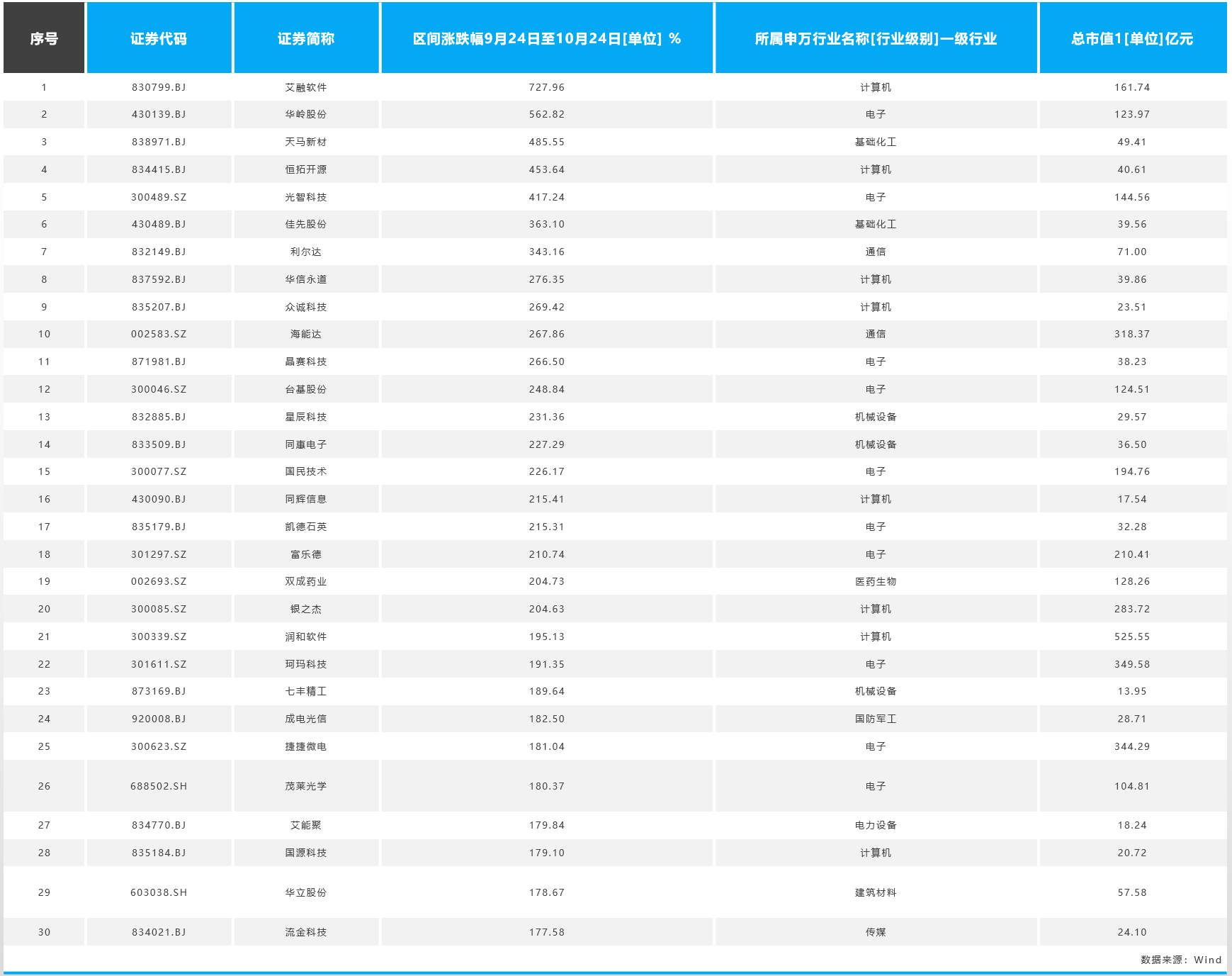Select the name cell 佳先股份
1232x976 pixels.
coord(306,224)
